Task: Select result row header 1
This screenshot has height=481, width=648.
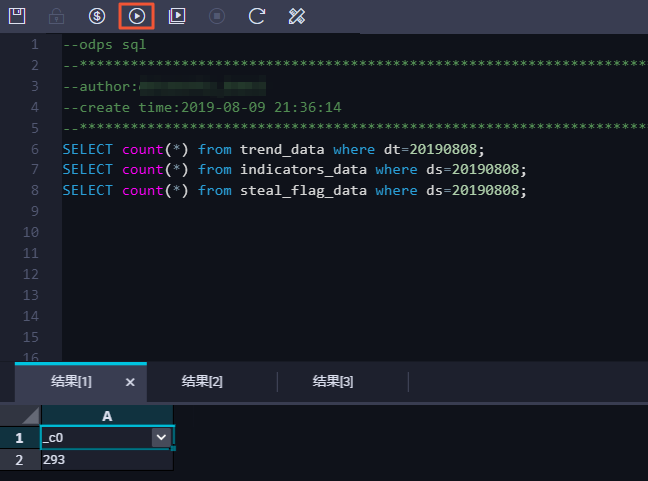Action: coord(20,438)
